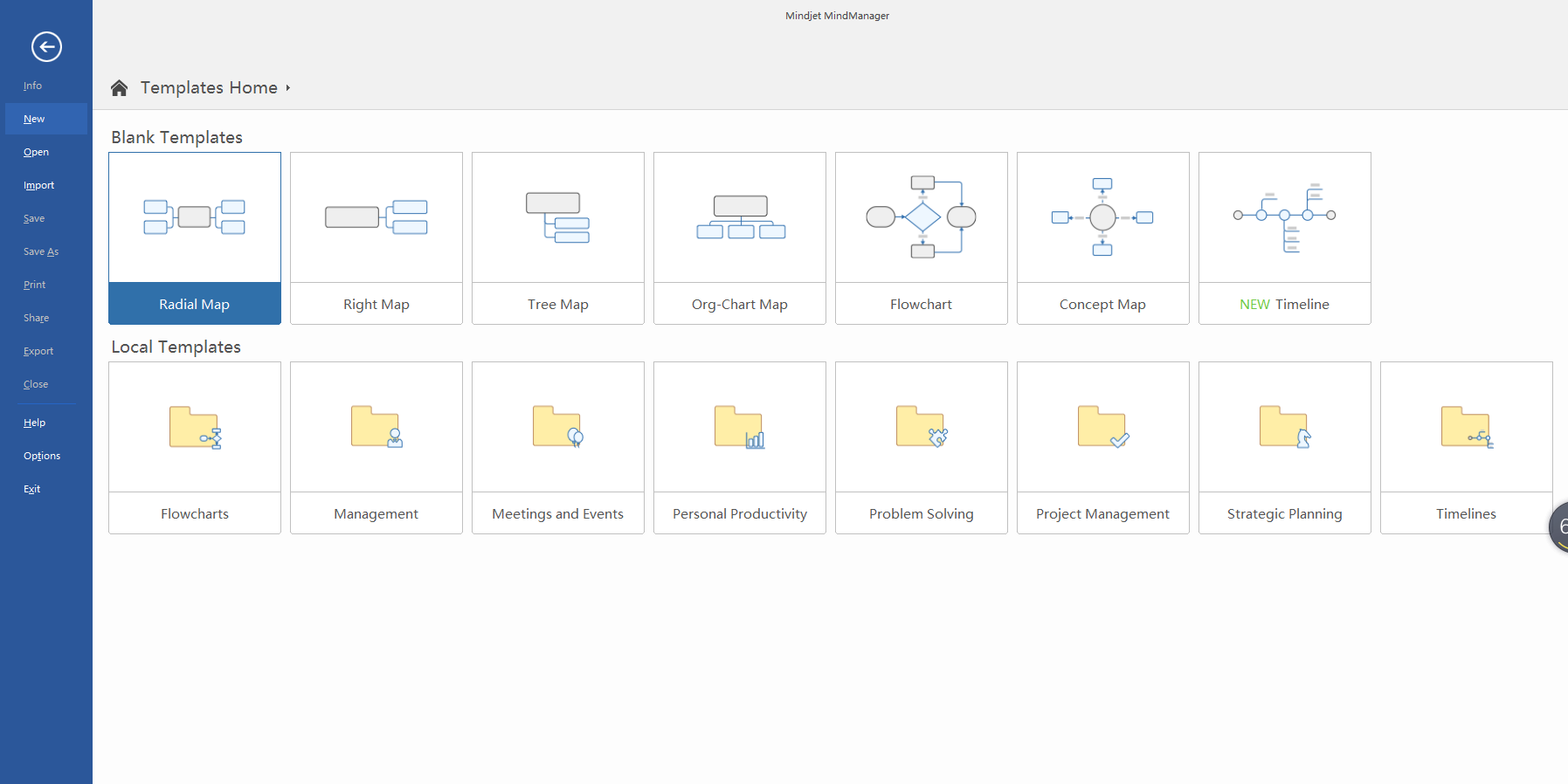The height and width of the screenshot is (784, 1568).
Task: Open Options from the sidebar
Action: click(x=42, y=456)
